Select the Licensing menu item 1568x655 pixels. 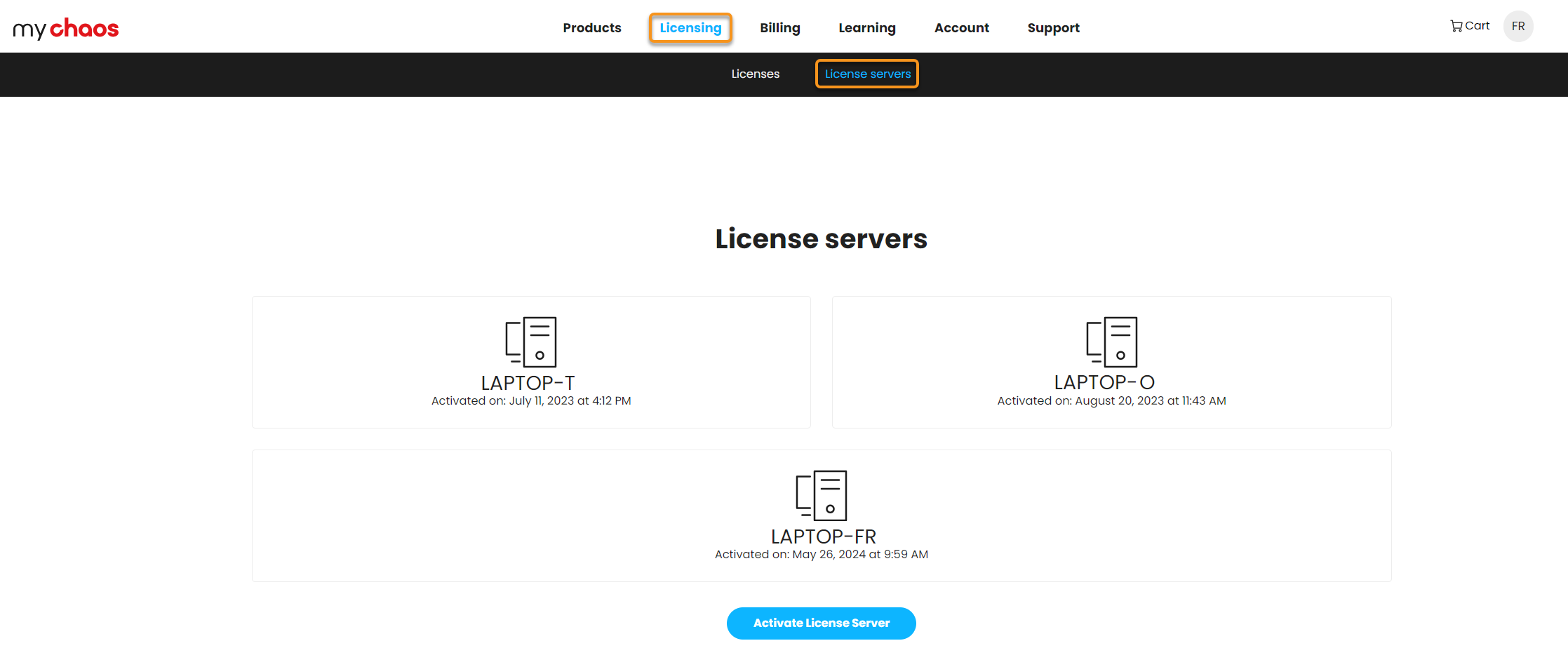690,28
